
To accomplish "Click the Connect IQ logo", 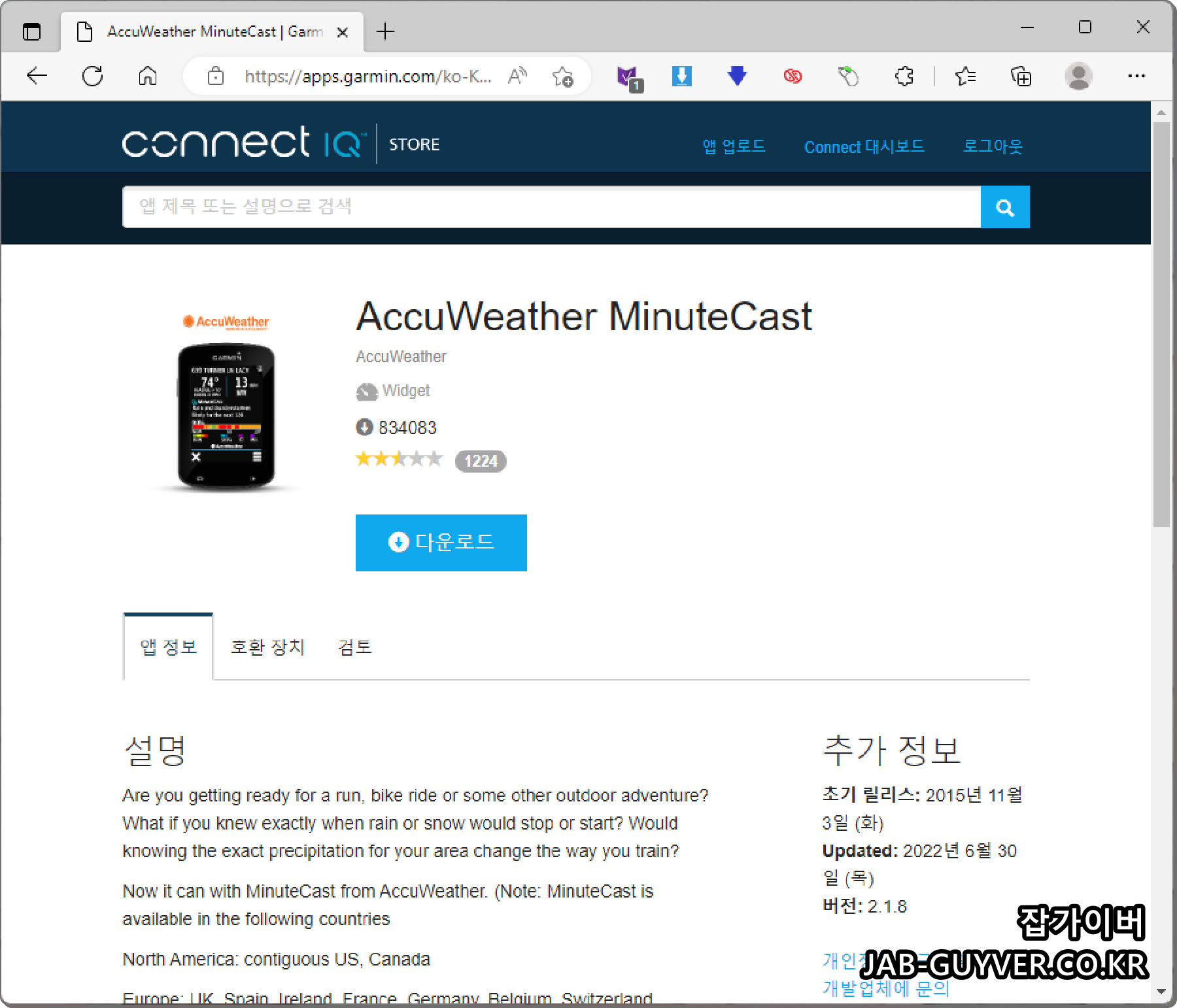I will pos(244,143).
